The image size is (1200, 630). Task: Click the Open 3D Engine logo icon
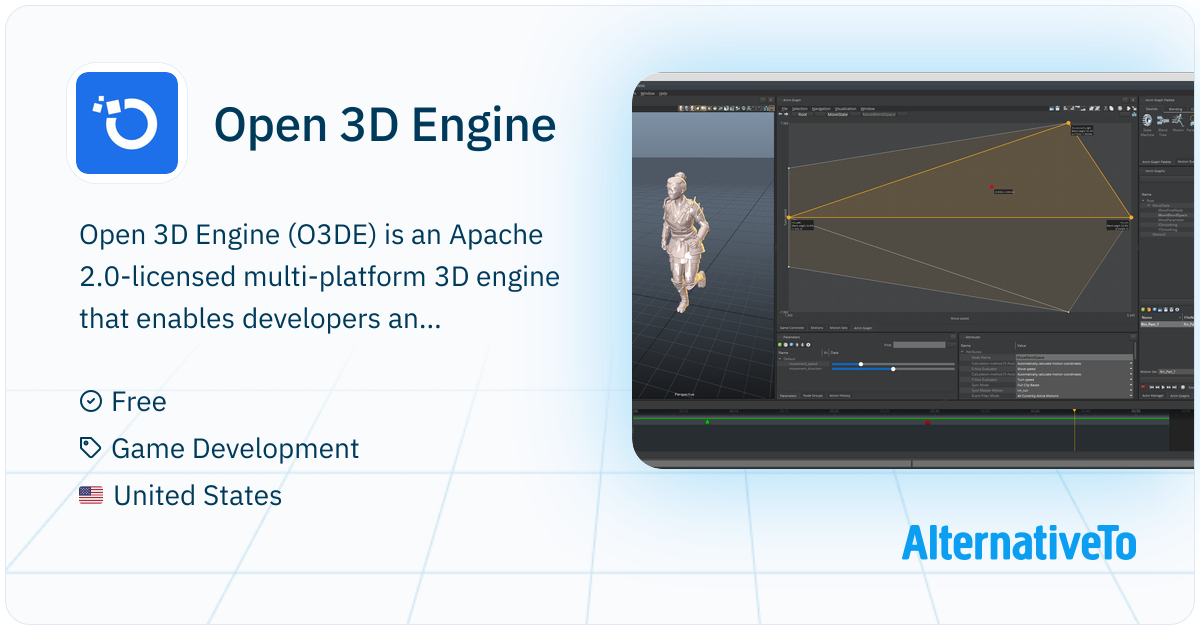click(x=127, y=123)
